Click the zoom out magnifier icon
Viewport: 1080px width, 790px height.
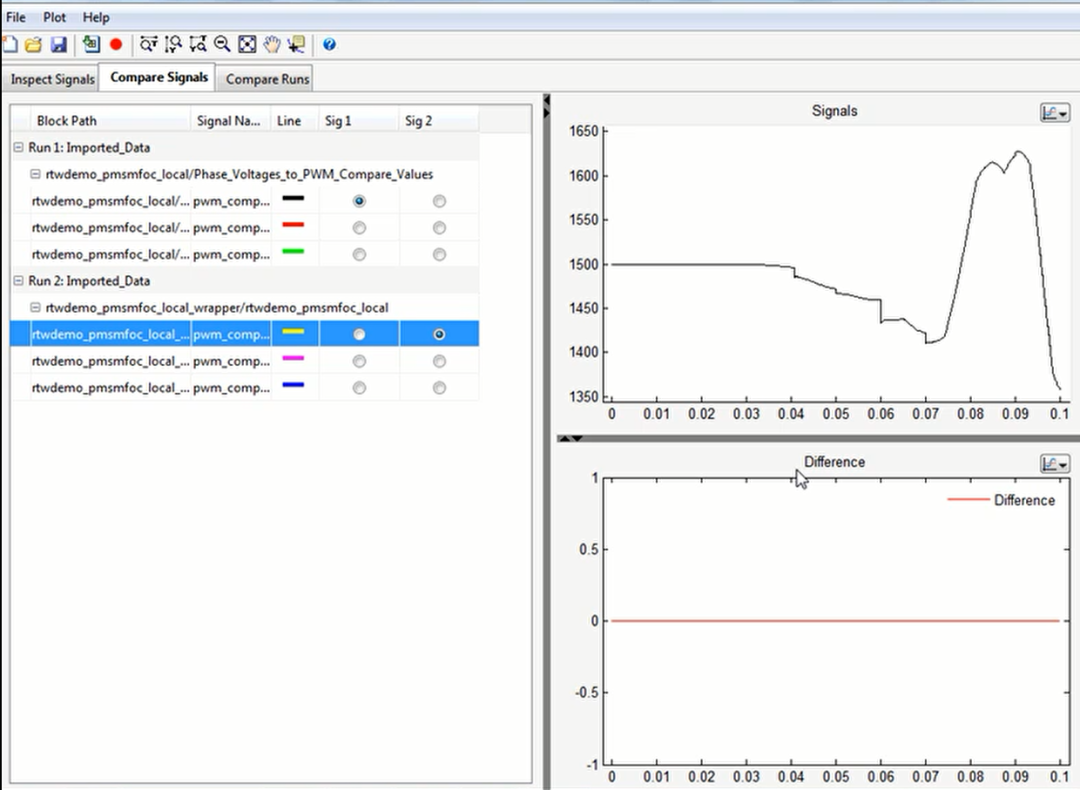click(222, 44)
